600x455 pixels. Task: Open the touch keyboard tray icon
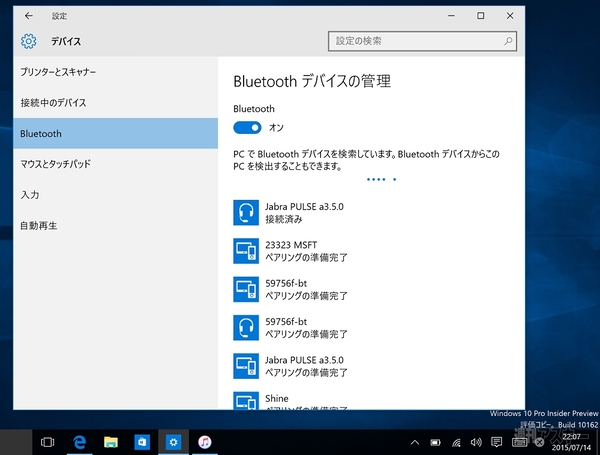point(519,443)
